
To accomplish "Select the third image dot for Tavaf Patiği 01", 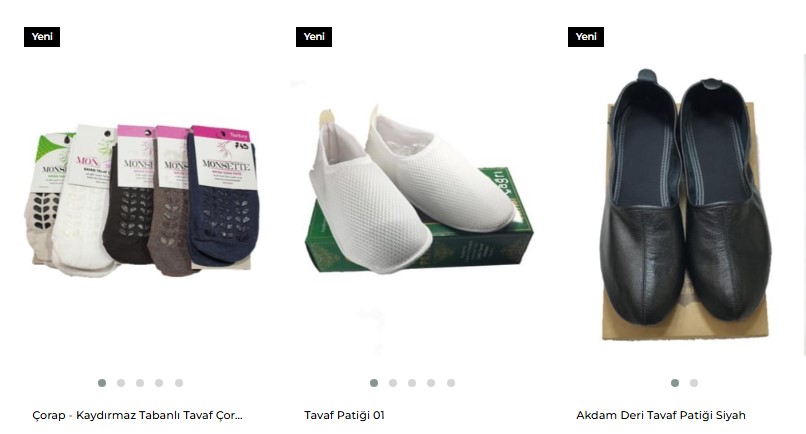I will click(x=412, y=383).
